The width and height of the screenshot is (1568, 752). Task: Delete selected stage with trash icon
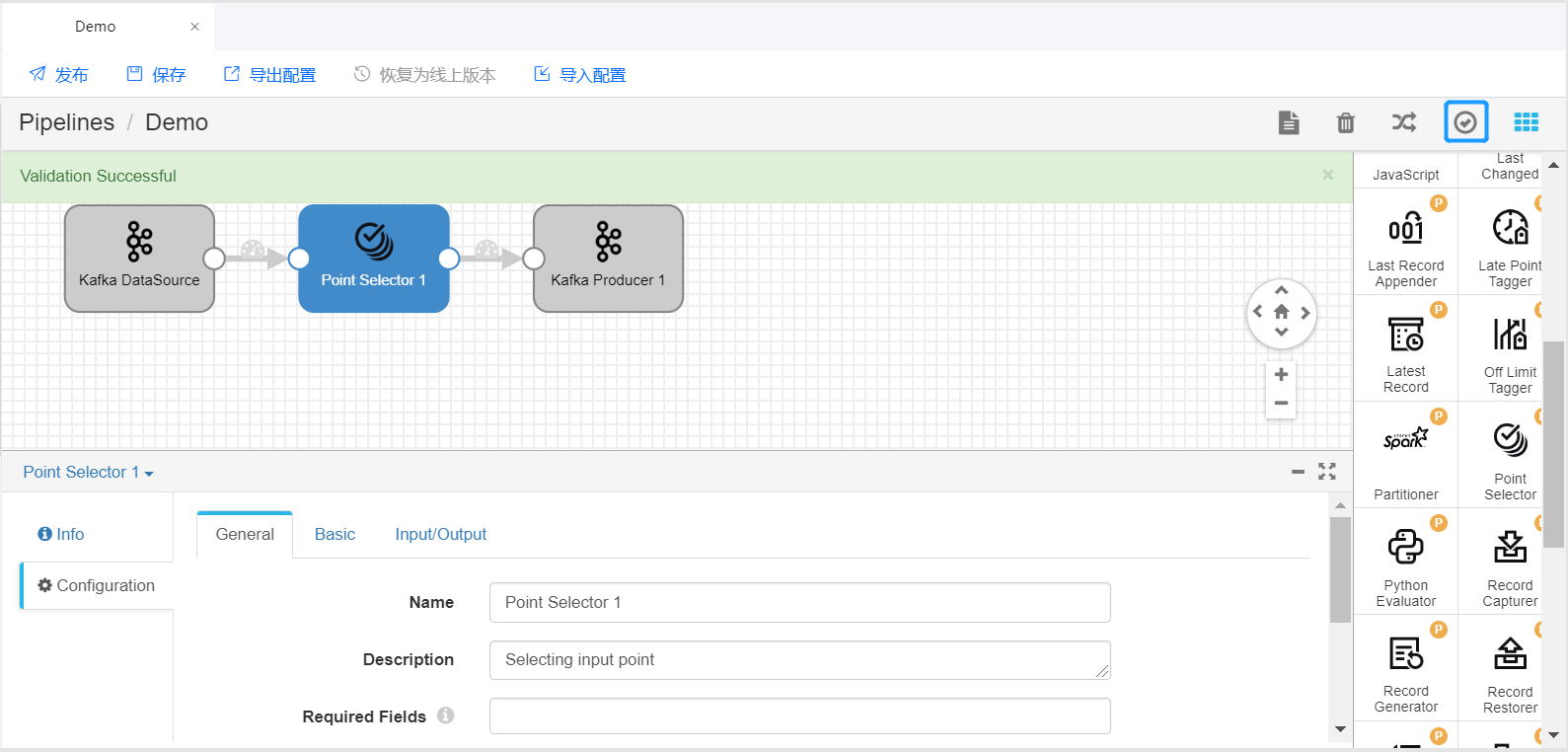pos(1345,122)
